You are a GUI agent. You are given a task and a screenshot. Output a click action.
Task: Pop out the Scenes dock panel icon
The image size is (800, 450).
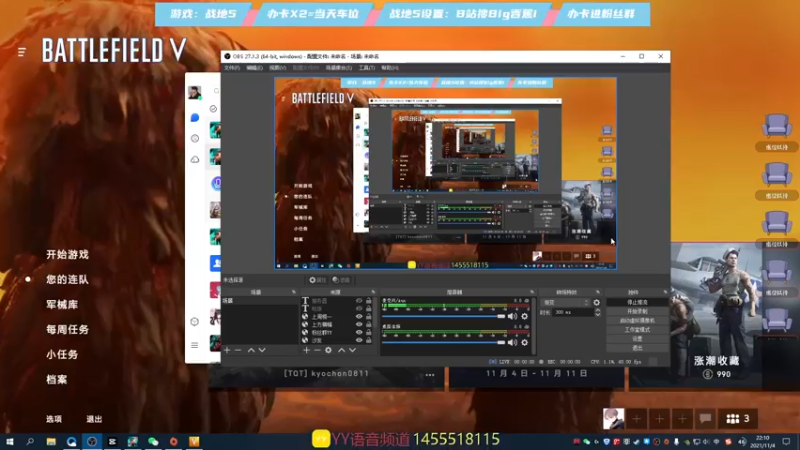pyautogui.click(x=294, y=292)
